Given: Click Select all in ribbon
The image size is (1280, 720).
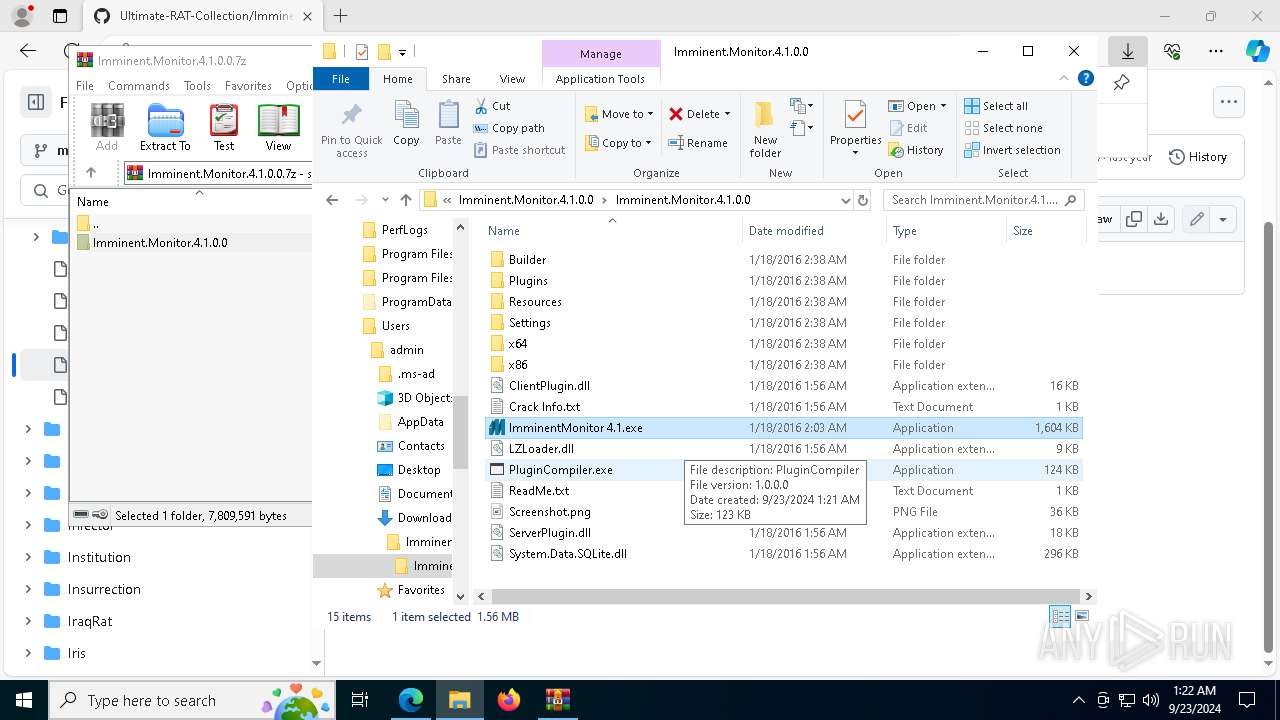Looking at the screenshot, I should pos(996,106).
